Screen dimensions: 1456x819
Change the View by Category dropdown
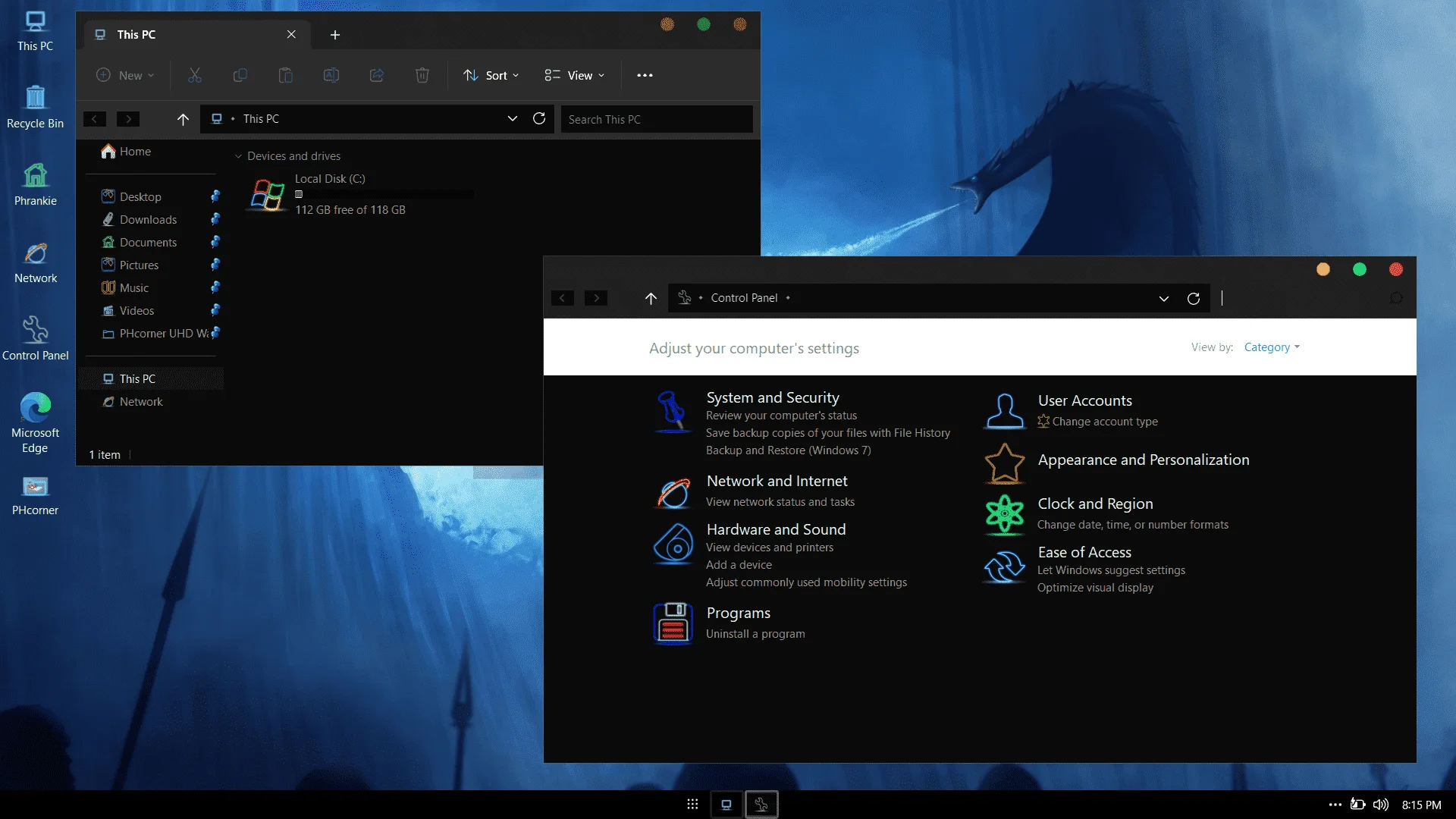(1272, 347)
